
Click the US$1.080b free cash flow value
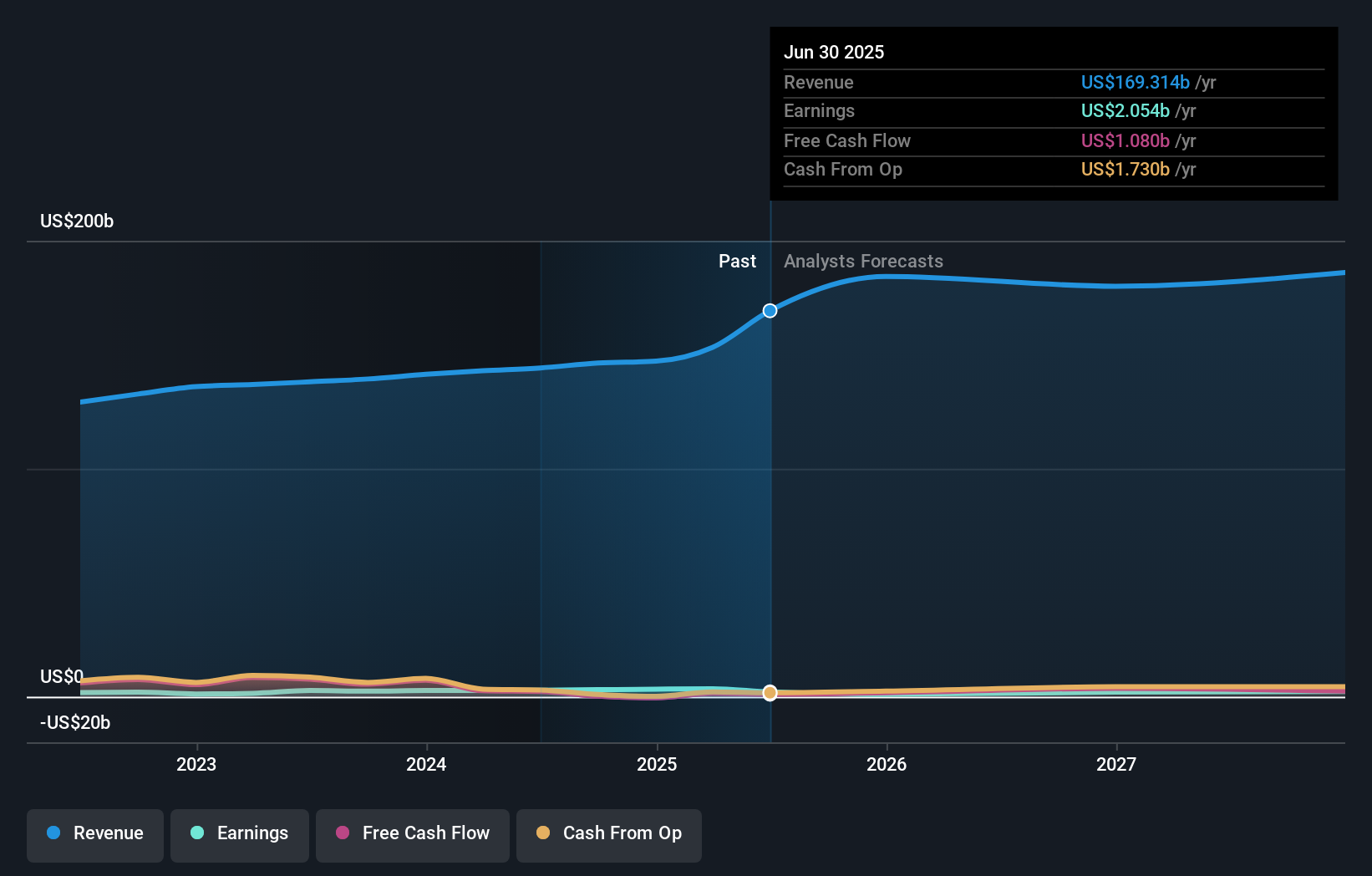click(x=1126, y=140)
